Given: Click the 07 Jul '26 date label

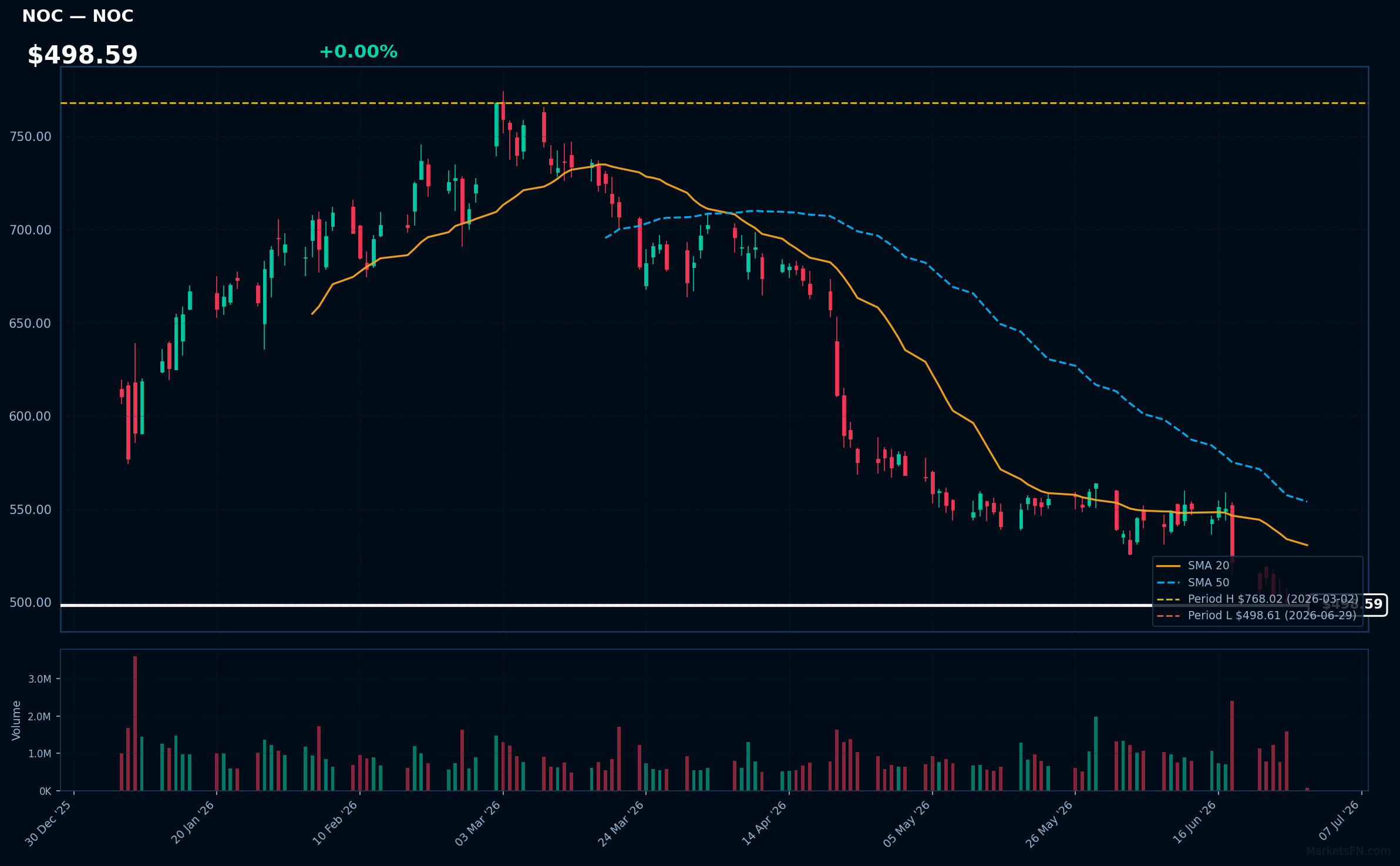Looking at the screenshot, I should click(x=1338, y=821).
